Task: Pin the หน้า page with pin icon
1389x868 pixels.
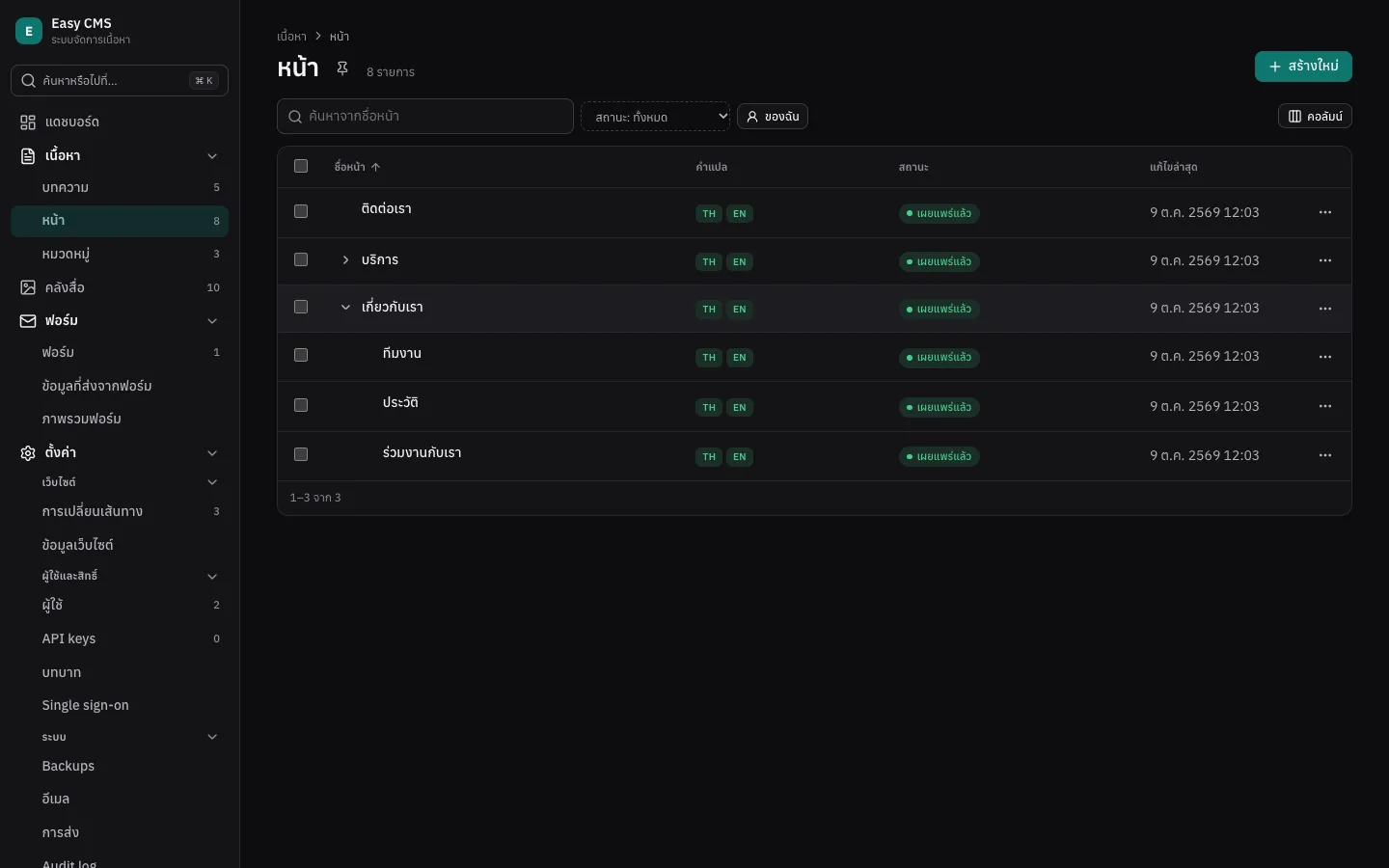Action: click(x=341, y=68)
